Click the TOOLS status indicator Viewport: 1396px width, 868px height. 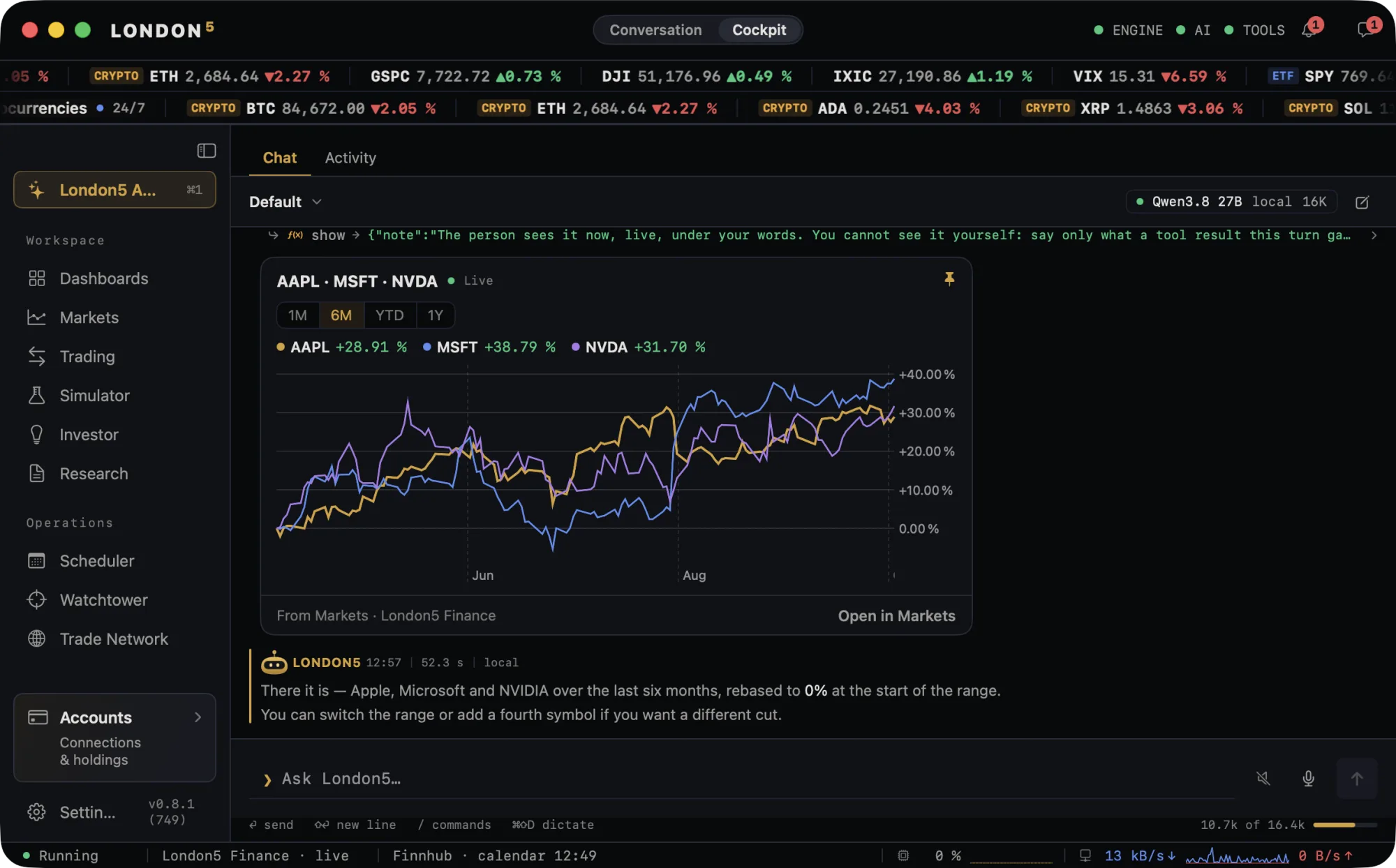[x=1255, y=30]
